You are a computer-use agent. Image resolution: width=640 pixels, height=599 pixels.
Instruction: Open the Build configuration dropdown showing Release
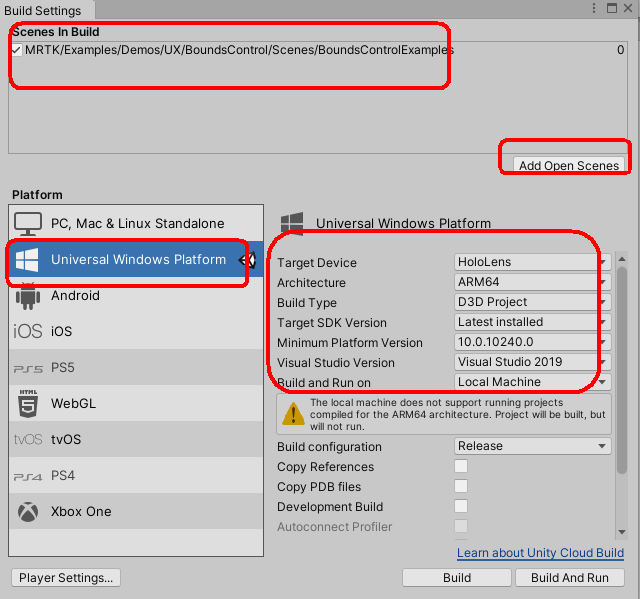point(532,446)
